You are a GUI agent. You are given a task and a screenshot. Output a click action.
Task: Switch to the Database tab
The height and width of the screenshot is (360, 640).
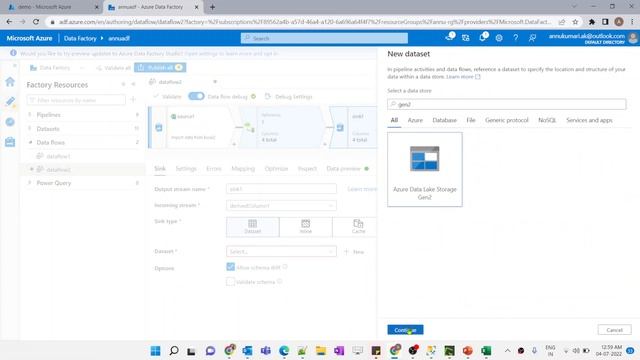coord(444,120)
